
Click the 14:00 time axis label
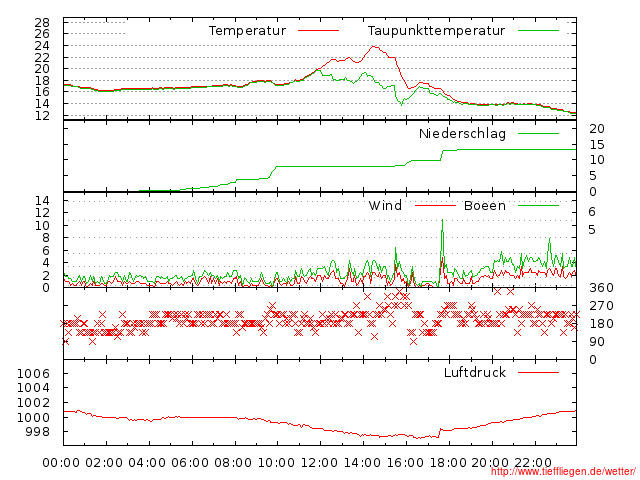pyautogui.click(x=362, y=463)
